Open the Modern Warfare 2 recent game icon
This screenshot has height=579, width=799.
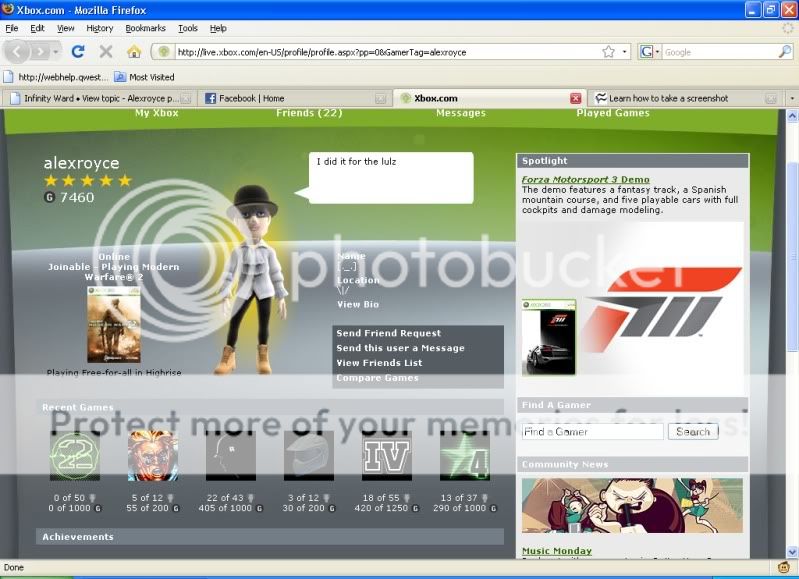75,456
